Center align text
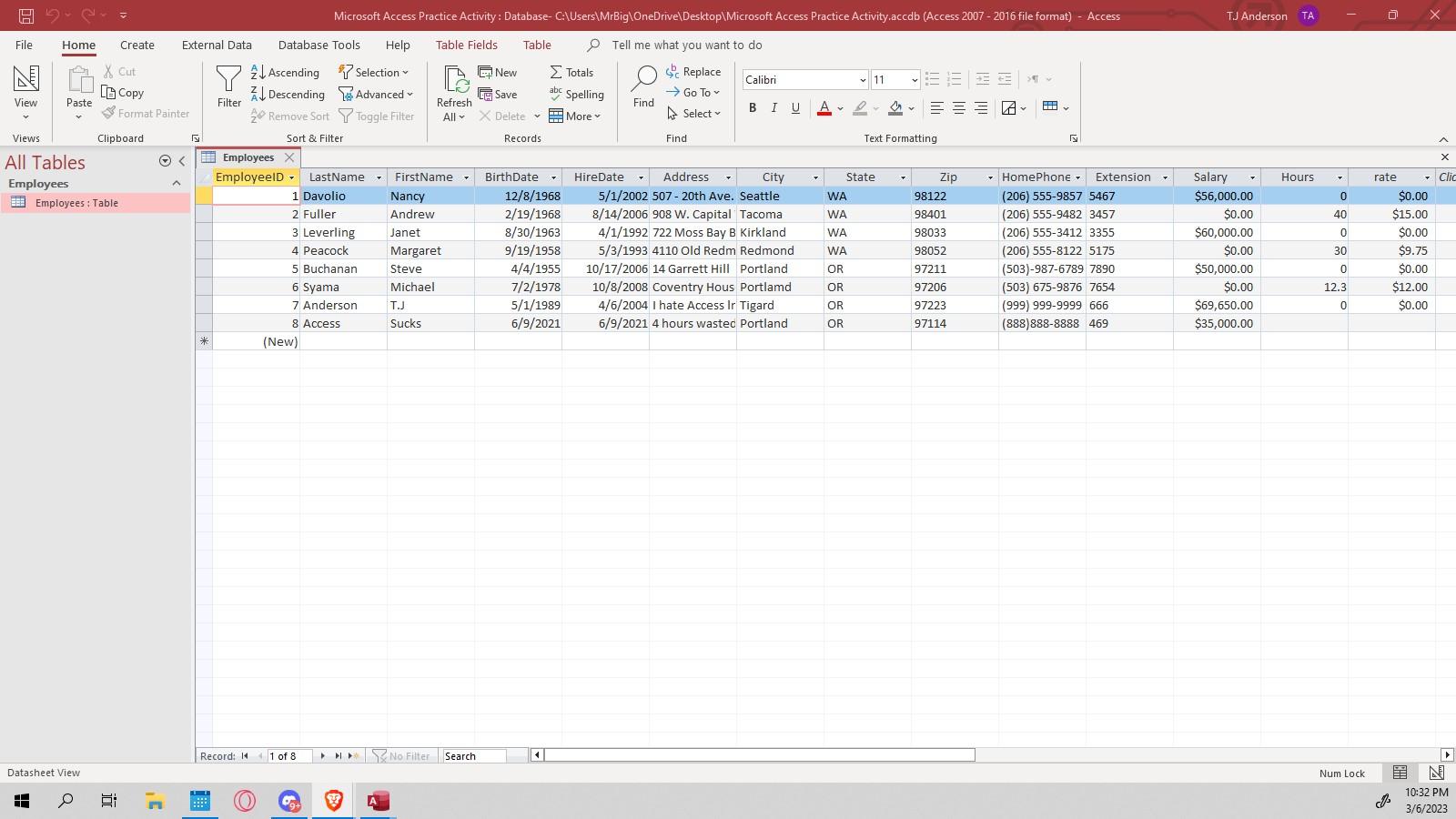1456x819 pixels. (x=958, y=107)
